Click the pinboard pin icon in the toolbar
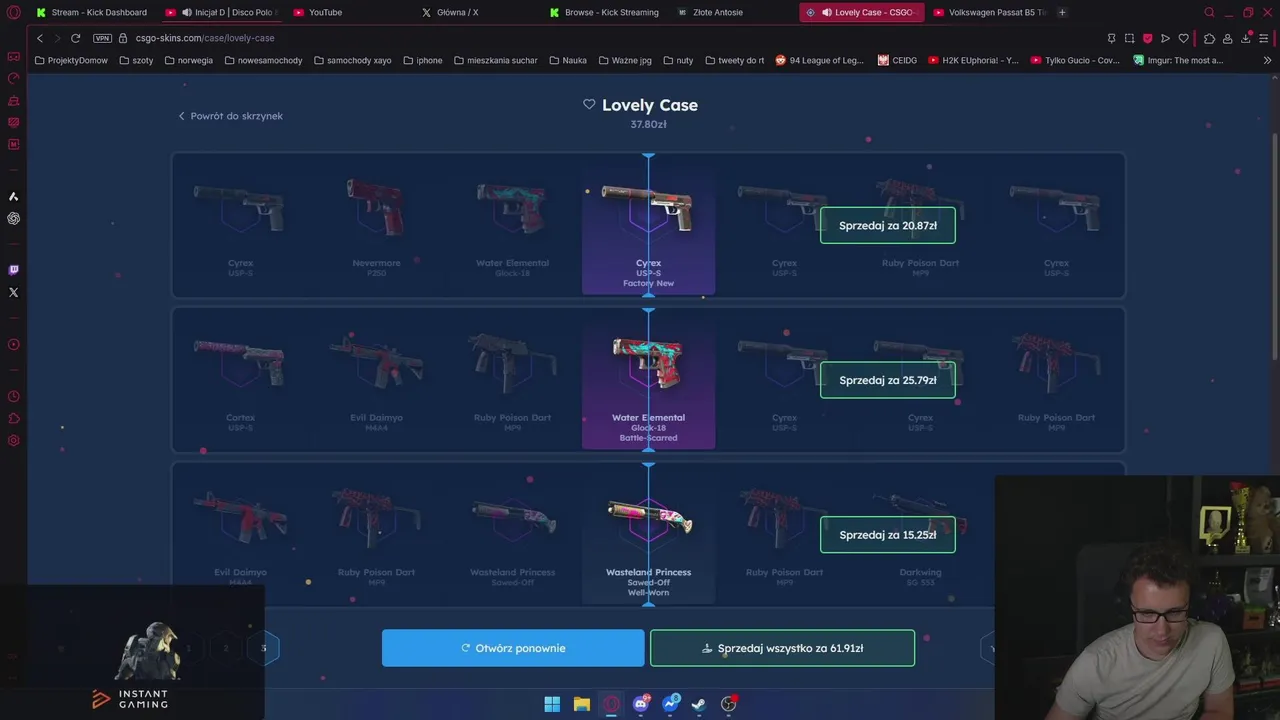 [x=1111, y=38]
